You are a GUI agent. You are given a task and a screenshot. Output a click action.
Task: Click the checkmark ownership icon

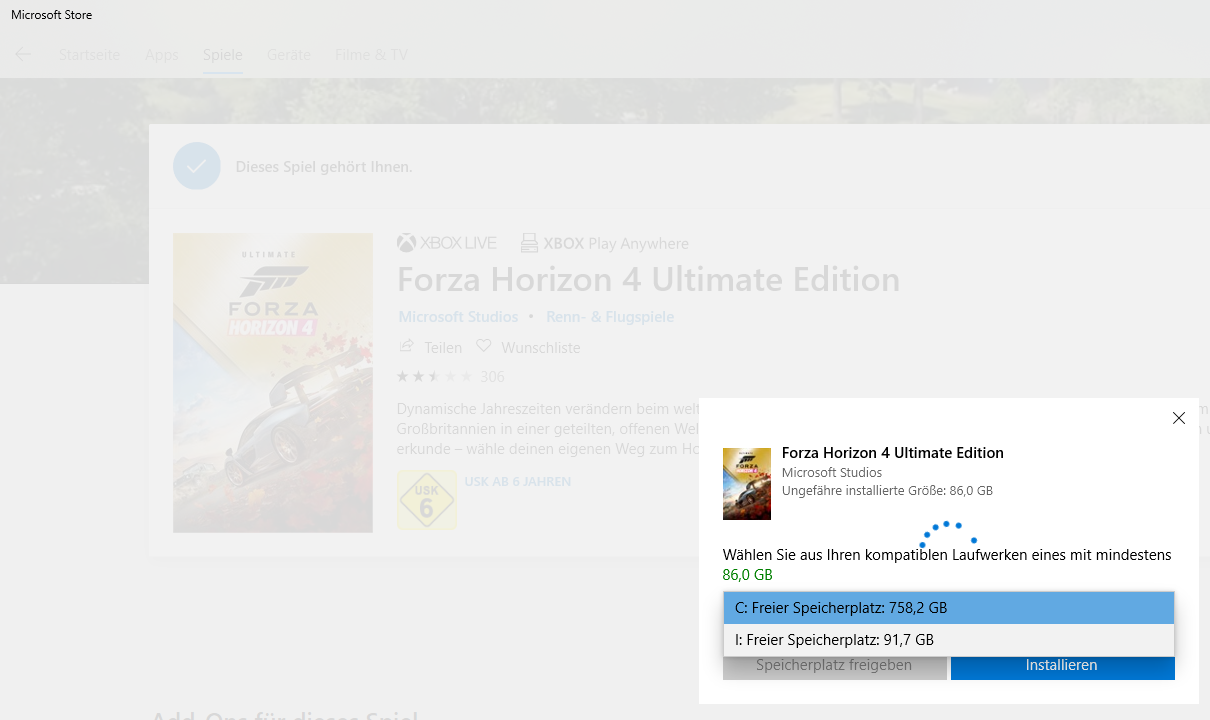click(197, 166)
